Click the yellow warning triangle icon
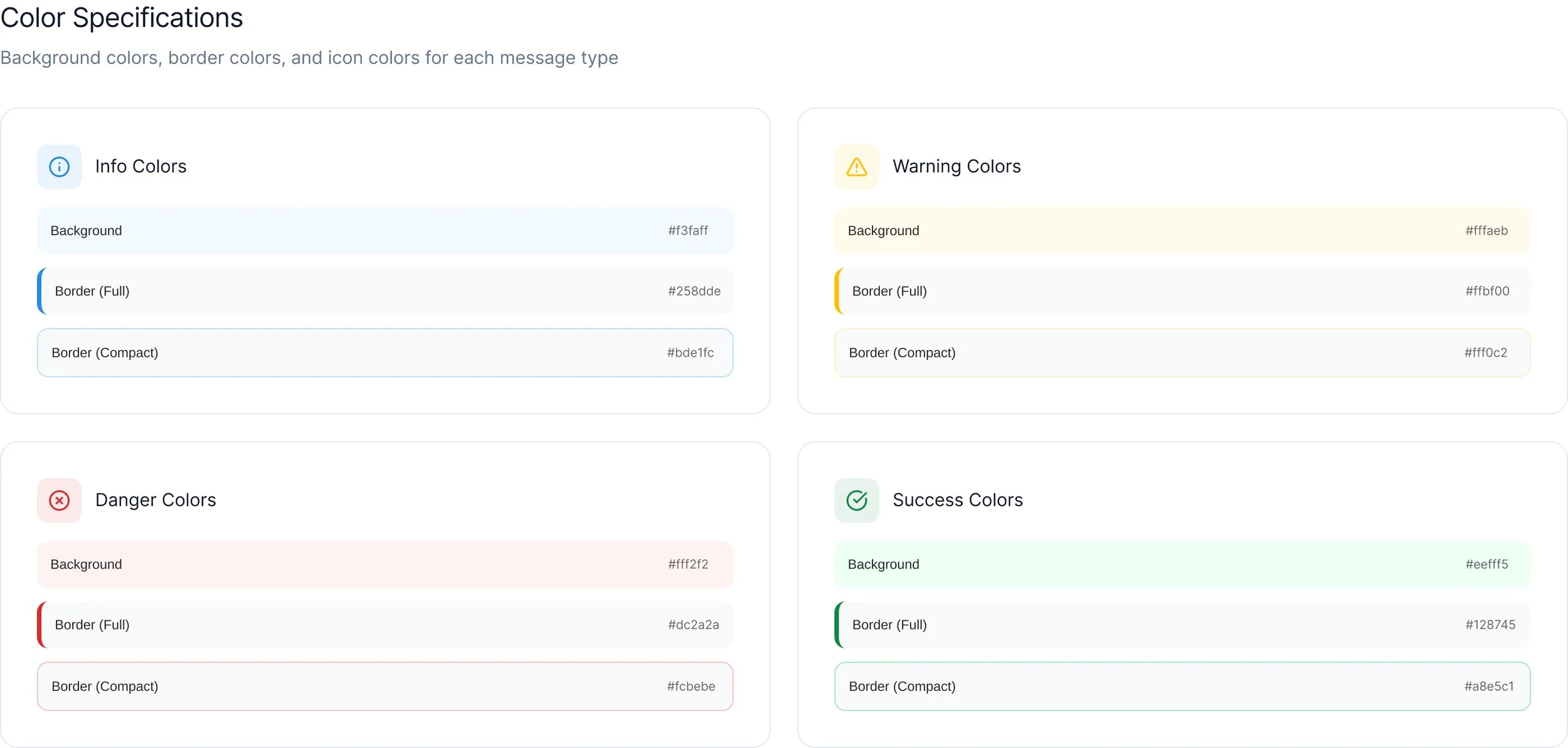The width and height of the screenshot is (1568, 748). [x=856, y=167]
